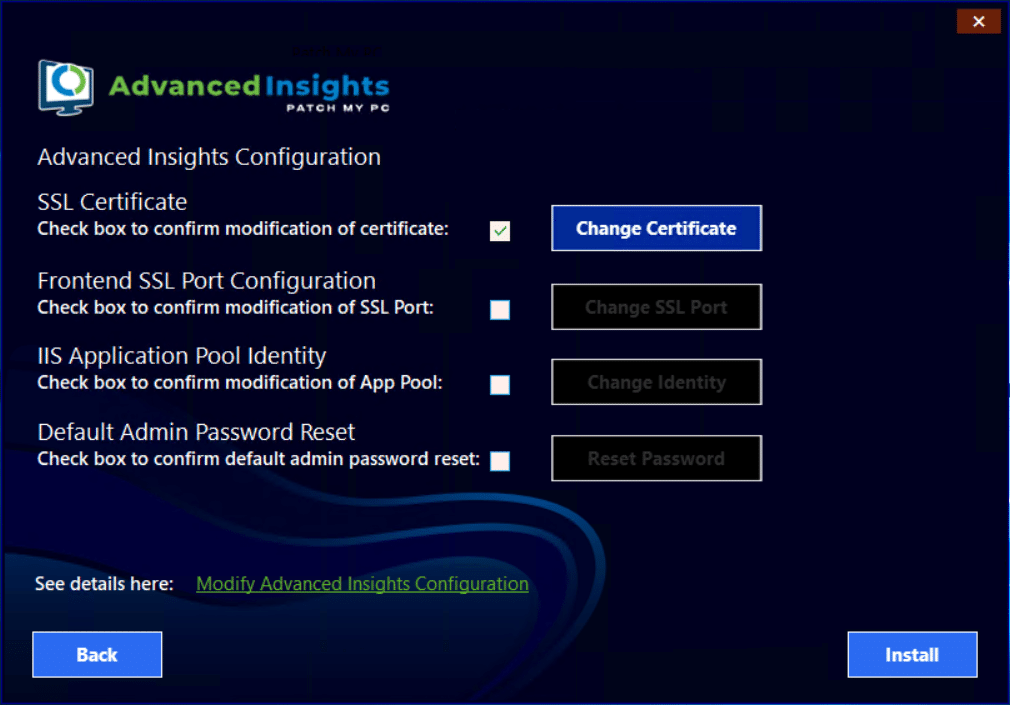Viewport: 1010px width, 705px height.
Task: Select the SSL Certificate section title
Action: click(x=112, y=202)
